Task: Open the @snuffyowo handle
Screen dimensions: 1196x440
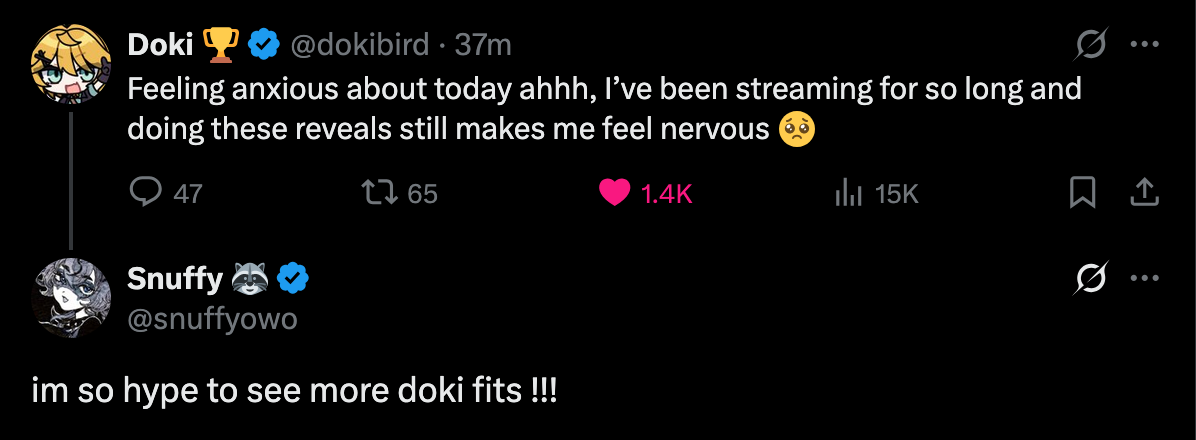Action: 212,319
